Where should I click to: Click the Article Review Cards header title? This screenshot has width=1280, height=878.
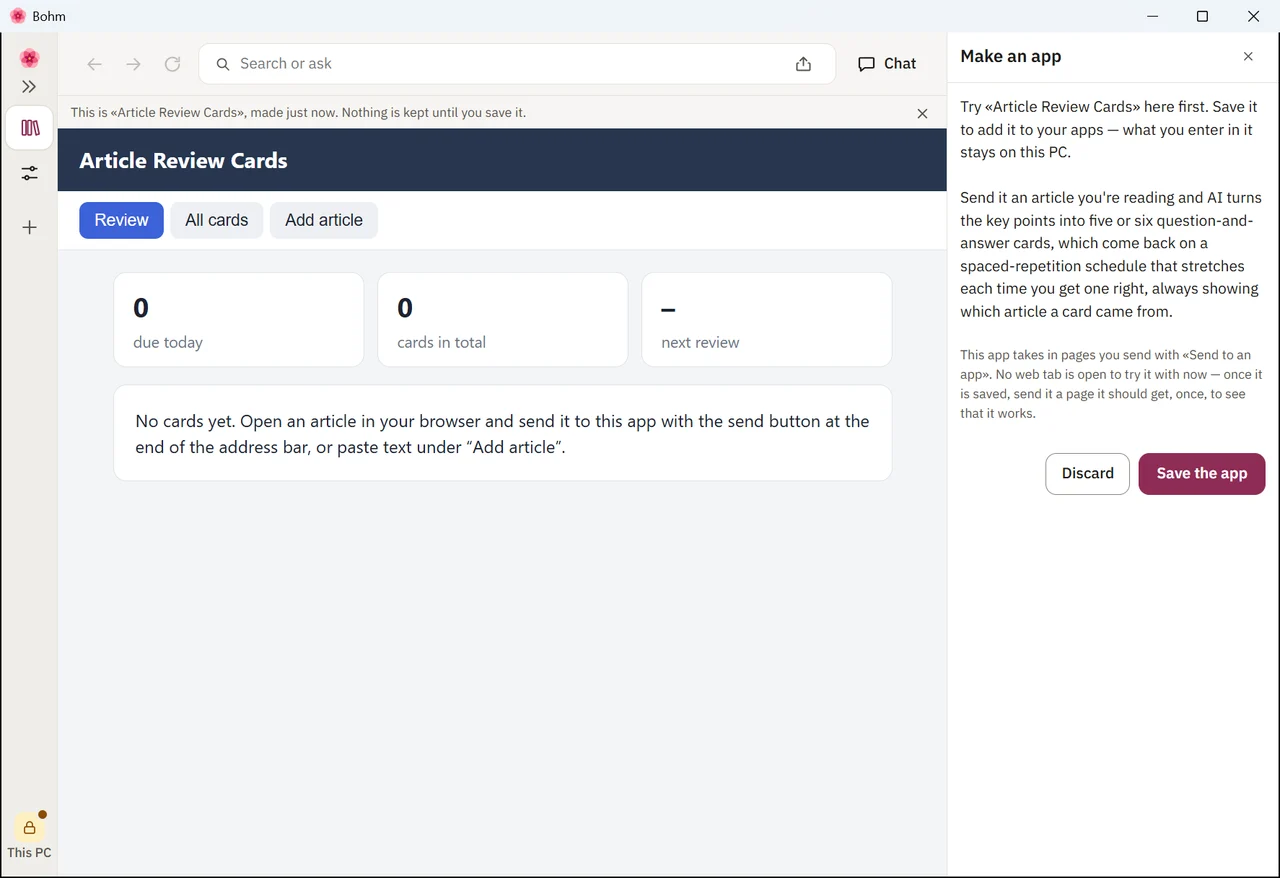coord(183,161)
